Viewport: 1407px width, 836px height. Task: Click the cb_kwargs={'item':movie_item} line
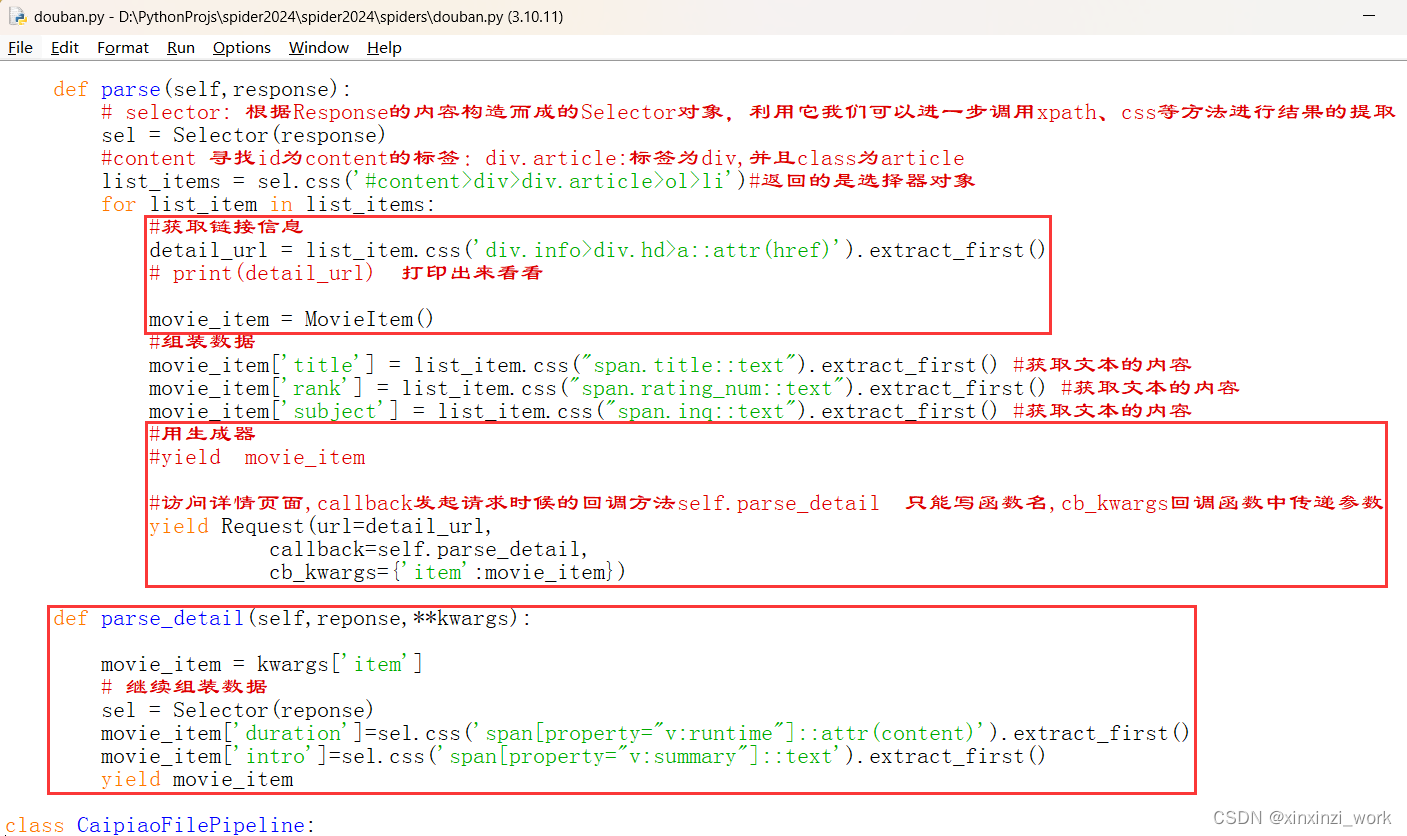[x=447, y=572]
